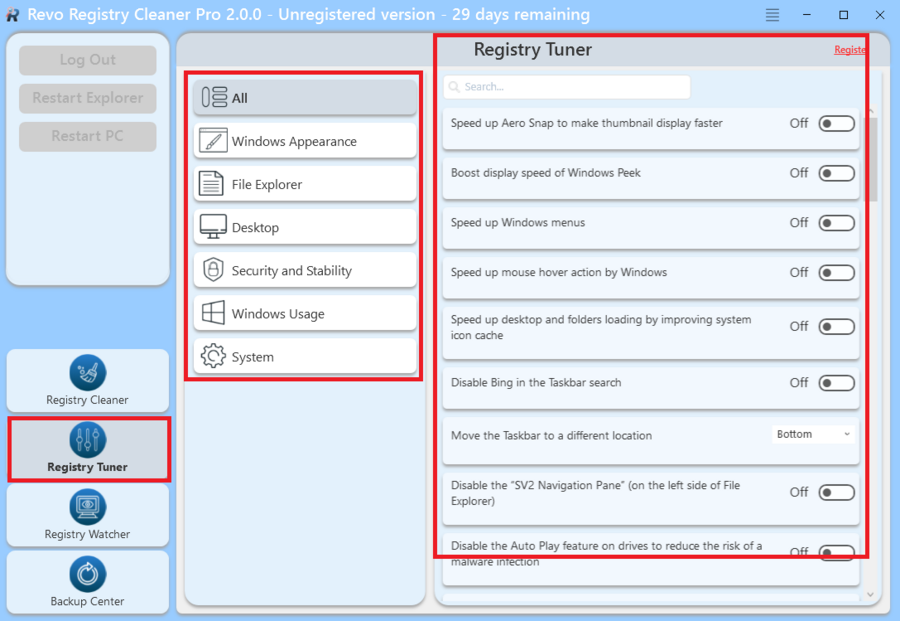
Task: Click "Boost display speed of Windows Peek" text
Action: point(545,173)
